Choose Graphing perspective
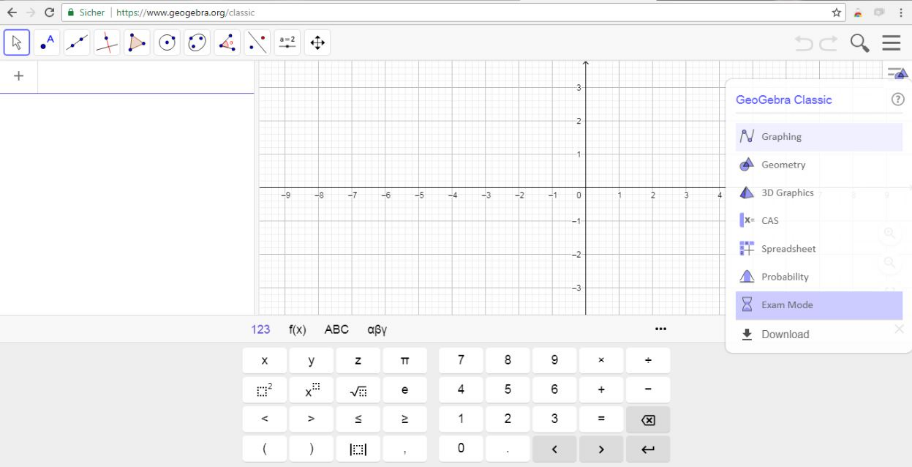 (x=819, y=137)
